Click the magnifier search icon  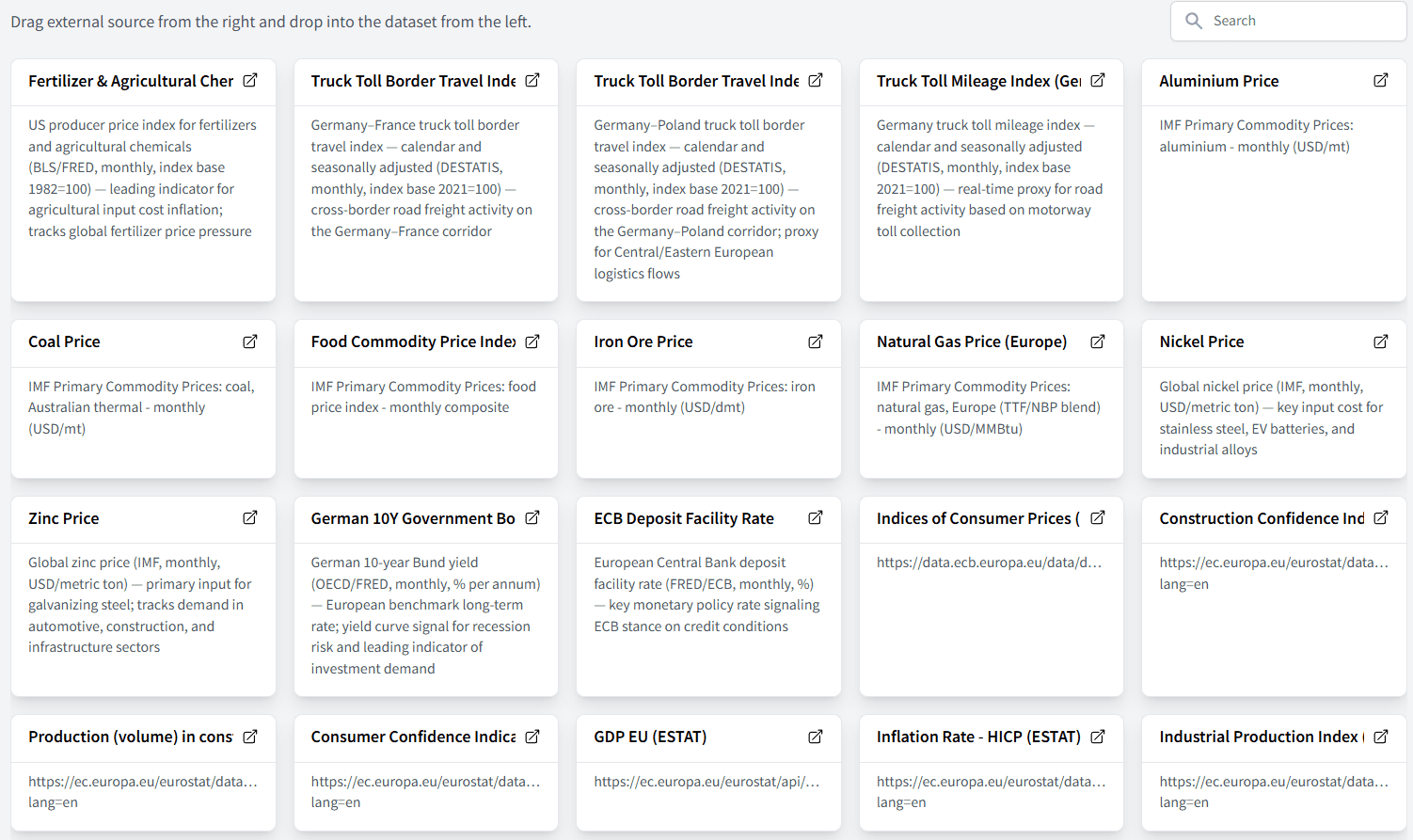pos(1194,21)
